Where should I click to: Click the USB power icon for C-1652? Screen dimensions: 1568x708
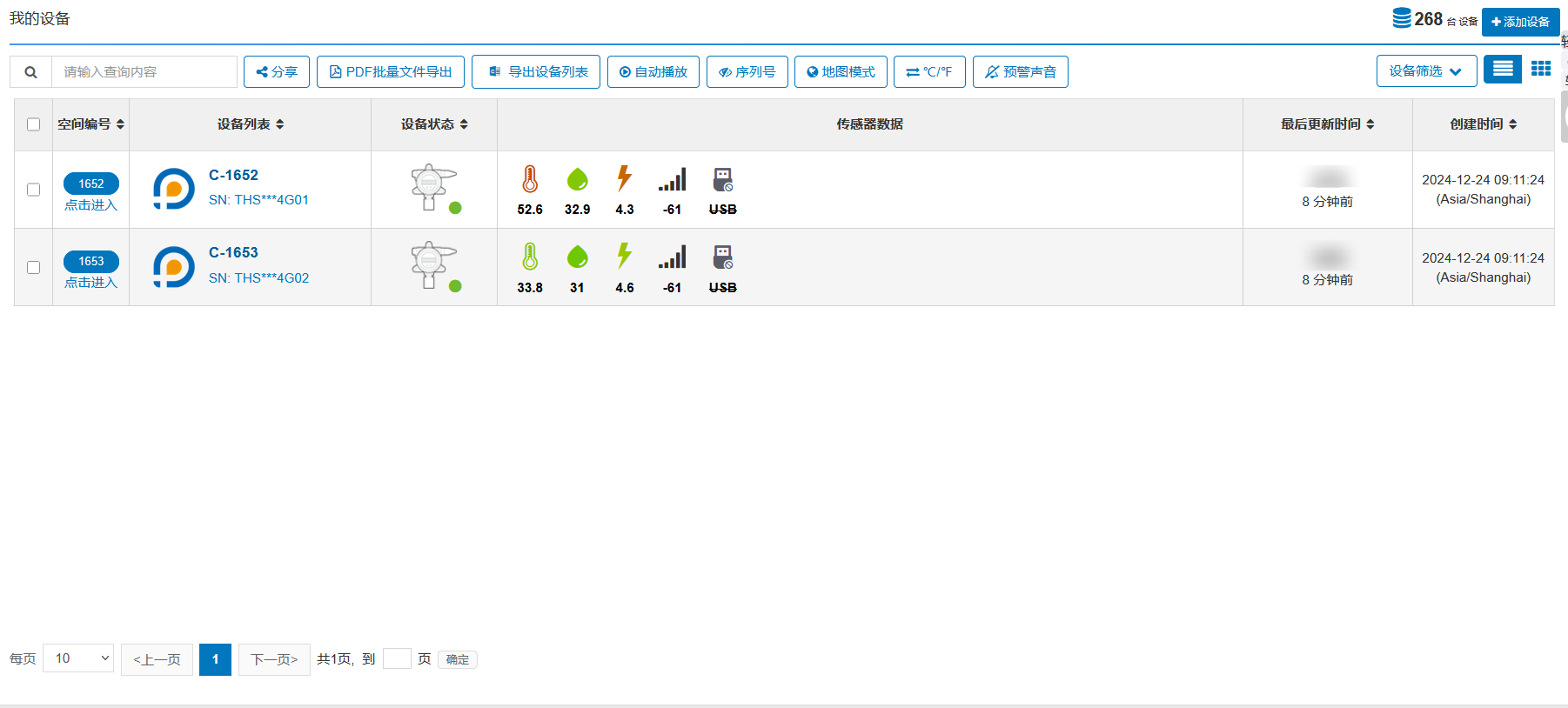[x=722, y=179]
